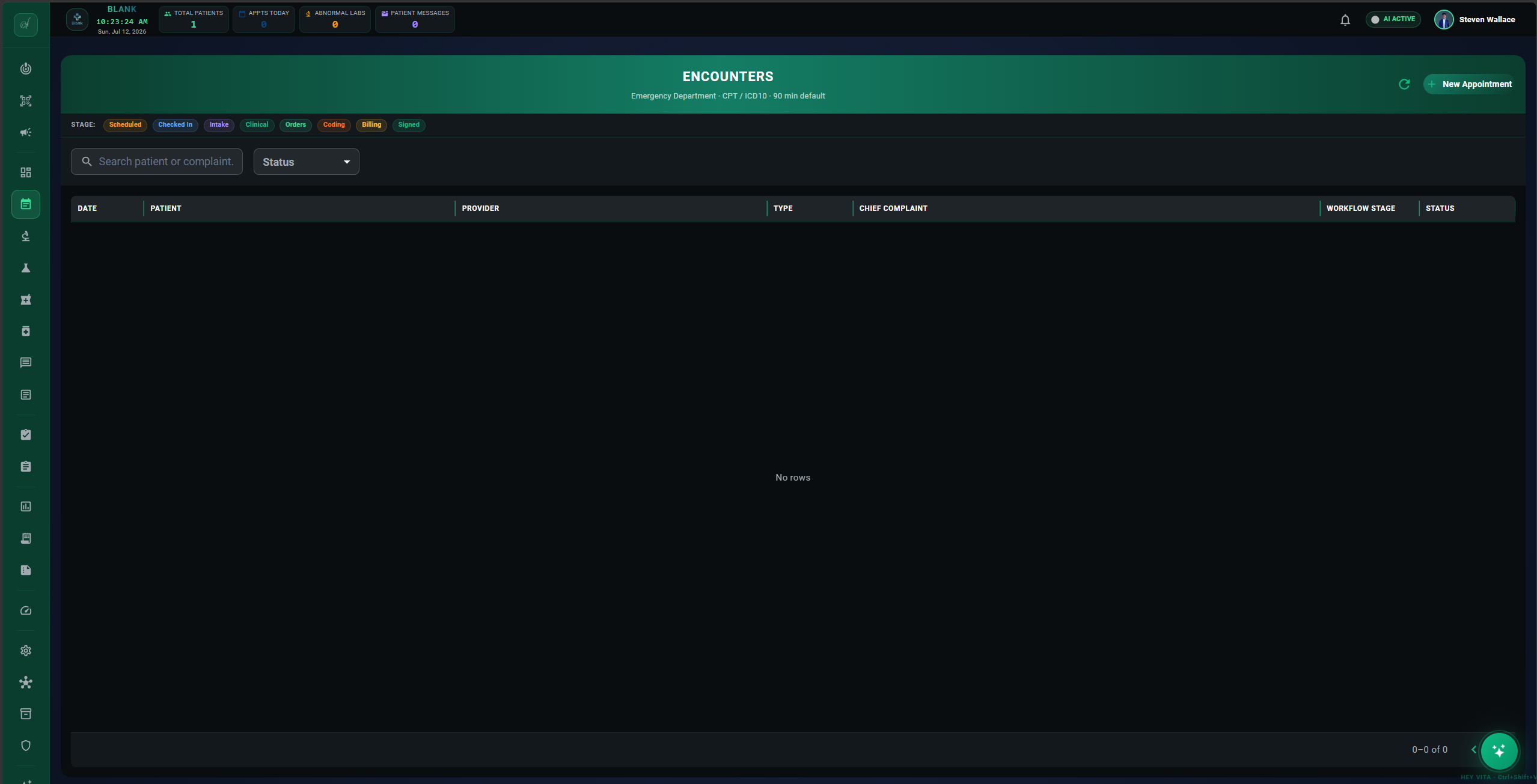Open the lab flask sidebar icon

tap(25, 268)
